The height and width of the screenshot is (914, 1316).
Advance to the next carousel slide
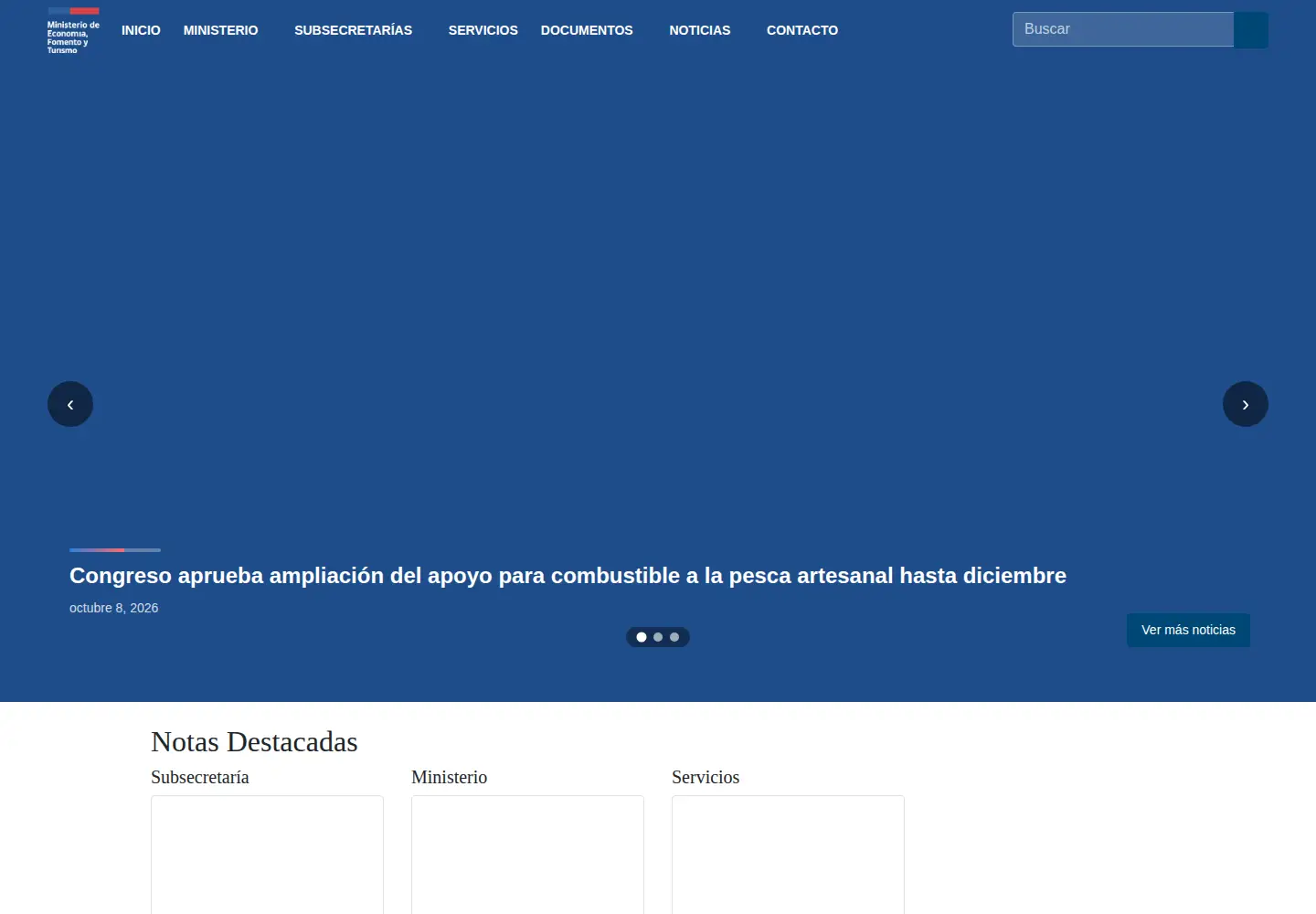(x=1246, y=404)
